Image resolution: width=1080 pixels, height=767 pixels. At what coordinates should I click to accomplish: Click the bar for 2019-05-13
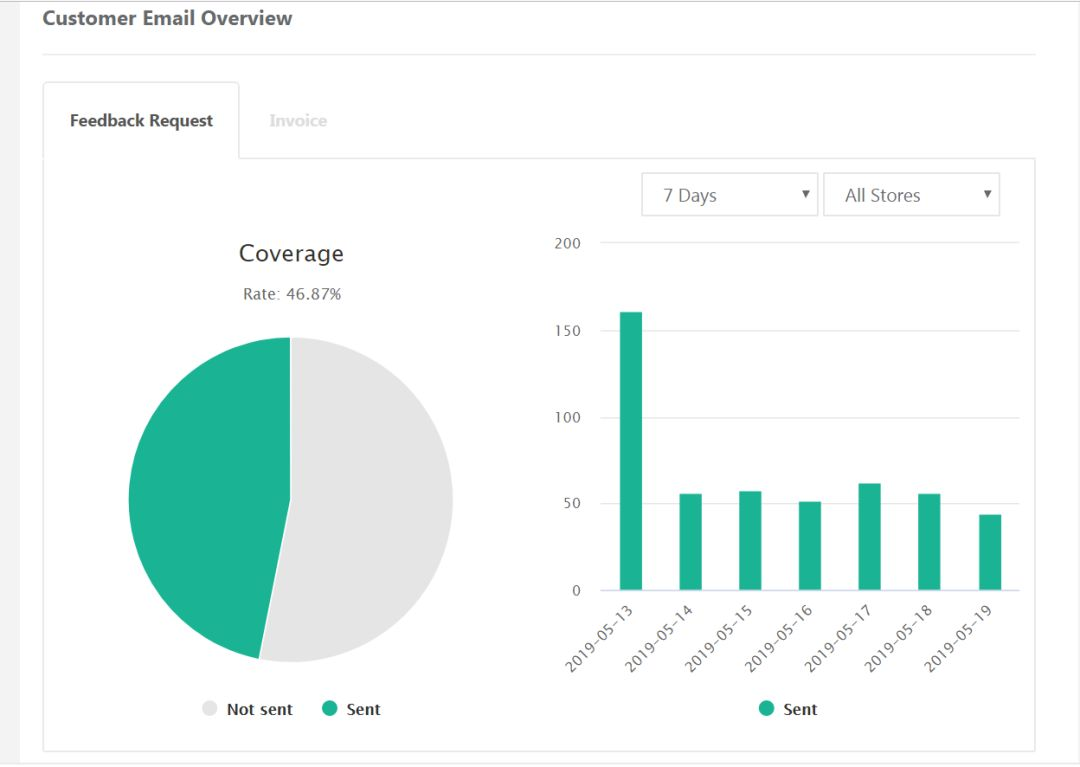[x=630, y=451]
